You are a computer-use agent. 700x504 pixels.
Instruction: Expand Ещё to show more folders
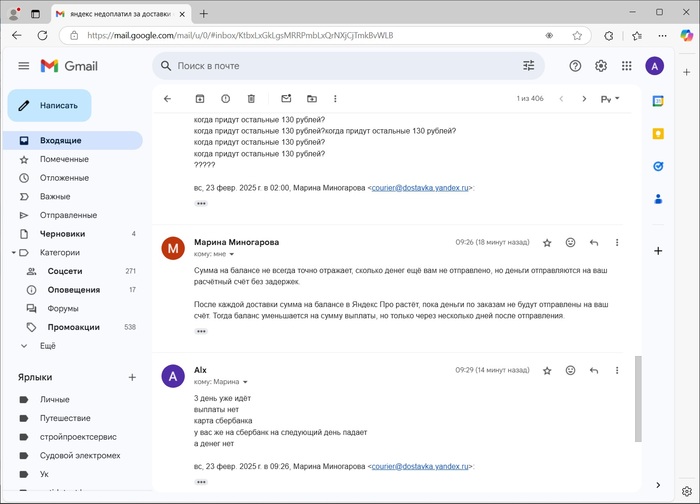tap(47, 346)
